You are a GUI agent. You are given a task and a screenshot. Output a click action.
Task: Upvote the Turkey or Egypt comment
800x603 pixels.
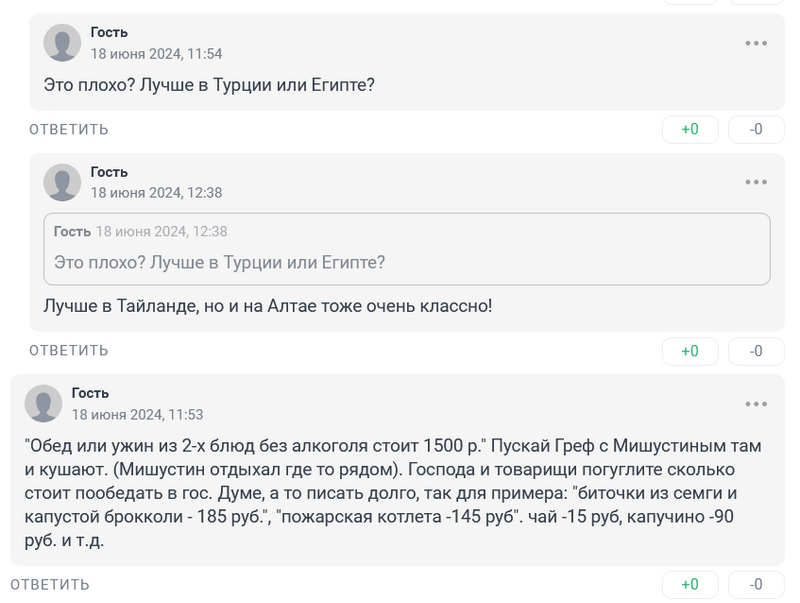tap(690, 130)
